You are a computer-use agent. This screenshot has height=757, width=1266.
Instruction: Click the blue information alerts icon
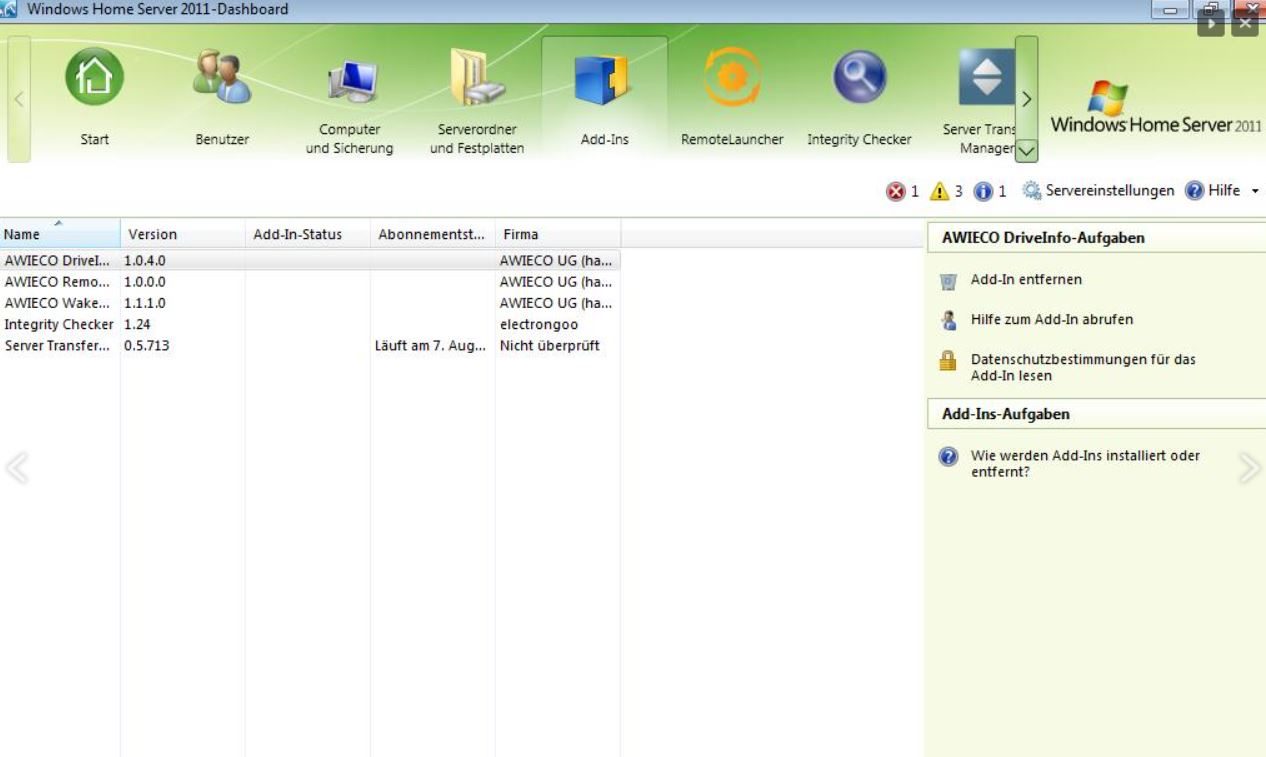pos(983,191)
